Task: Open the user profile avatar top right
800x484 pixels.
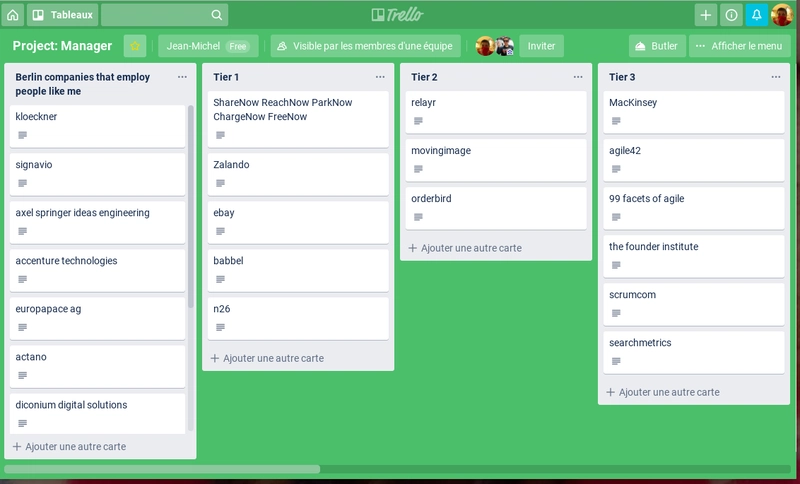Action: [x=781, y=15]
